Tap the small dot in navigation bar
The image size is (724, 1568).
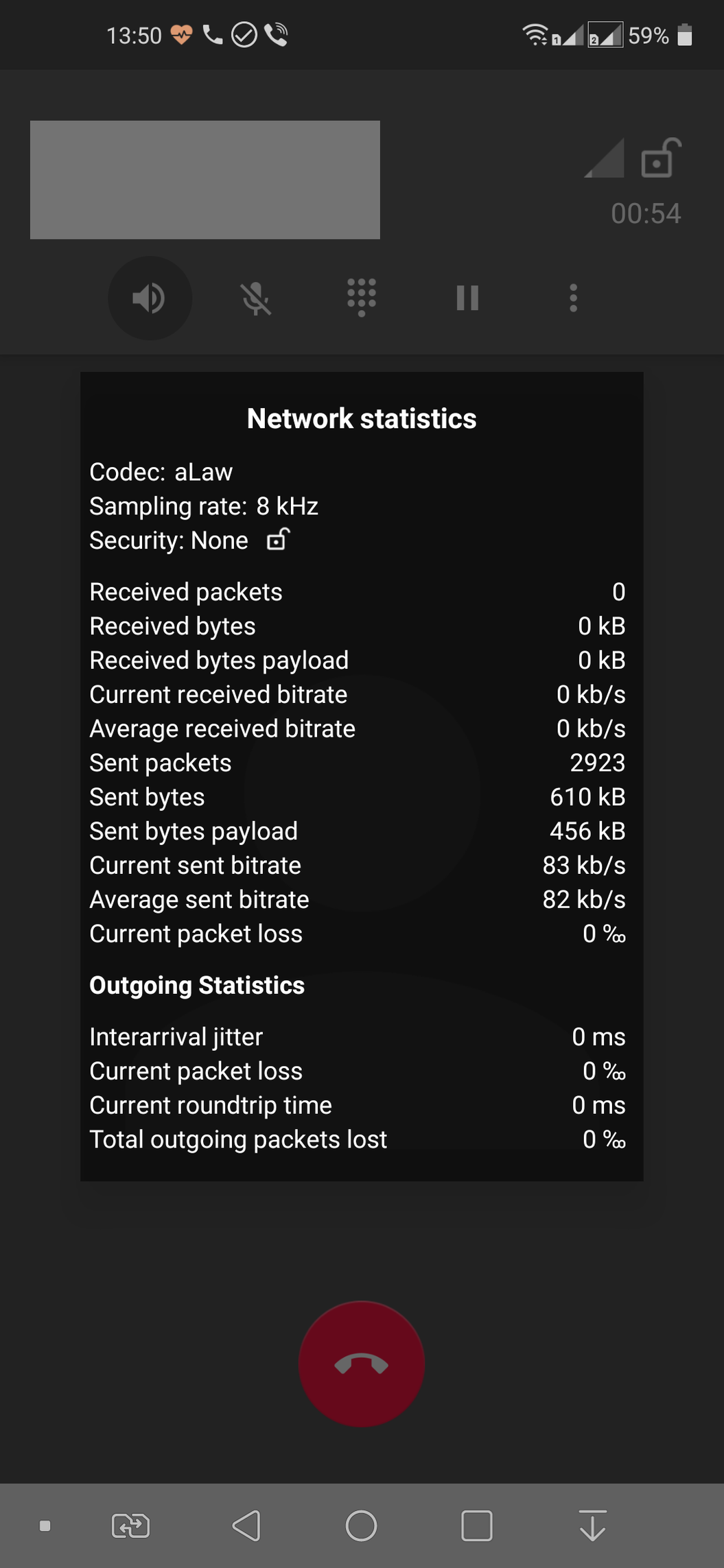(45, 1526)
